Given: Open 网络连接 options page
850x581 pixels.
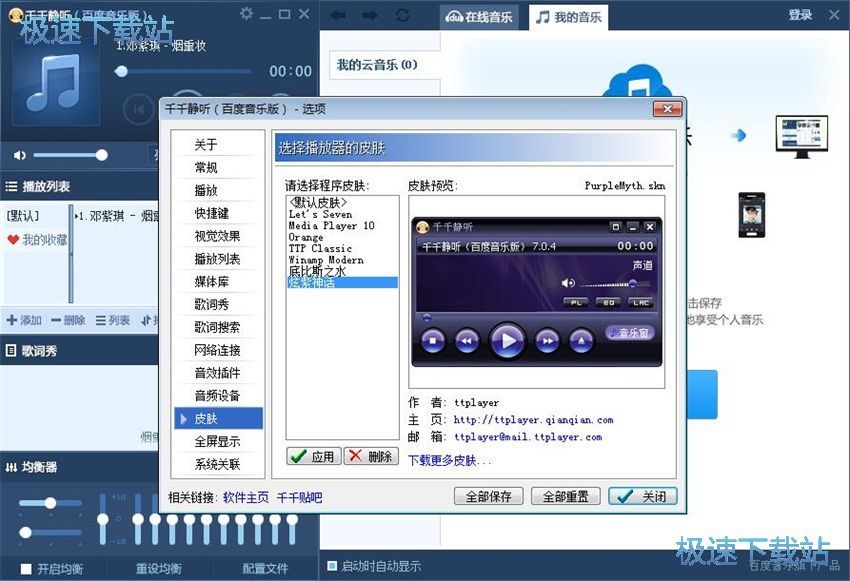Looking at the screenshot, I should [x=218, y=350].
